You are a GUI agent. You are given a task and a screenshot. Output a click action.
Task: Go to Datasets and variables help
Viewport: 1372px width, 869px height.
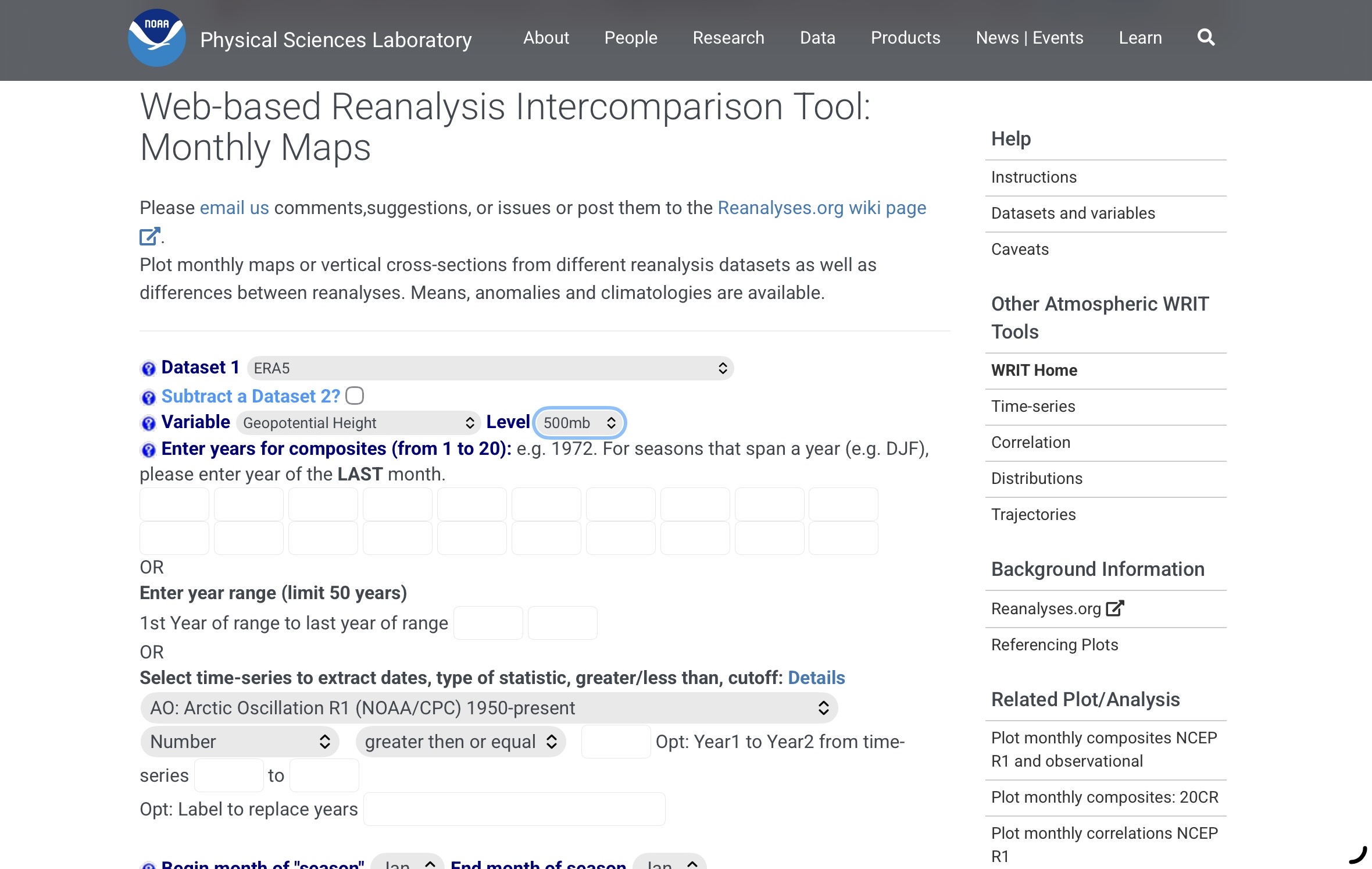1073,213
